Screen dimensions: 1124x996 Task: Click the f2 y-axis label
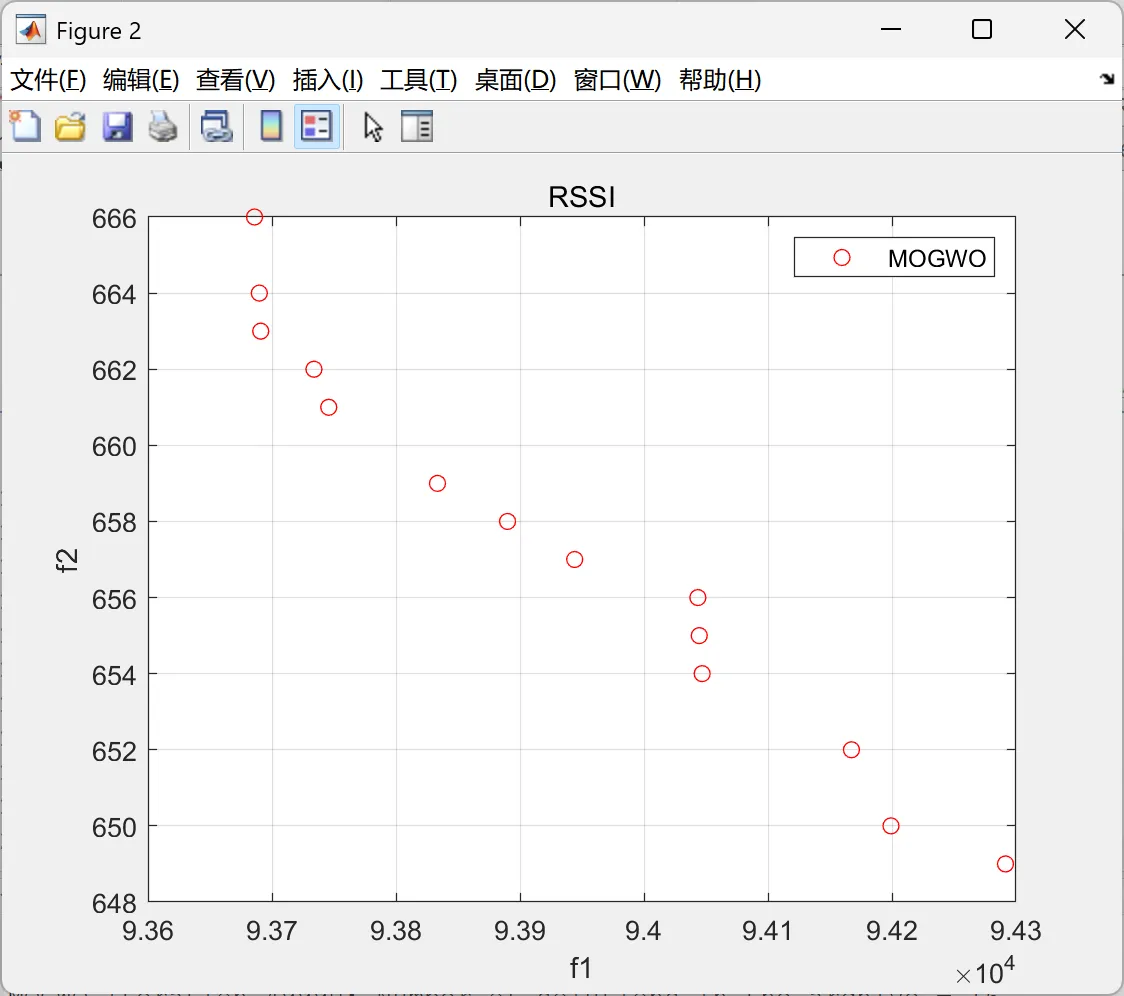(x=67, y=560)
